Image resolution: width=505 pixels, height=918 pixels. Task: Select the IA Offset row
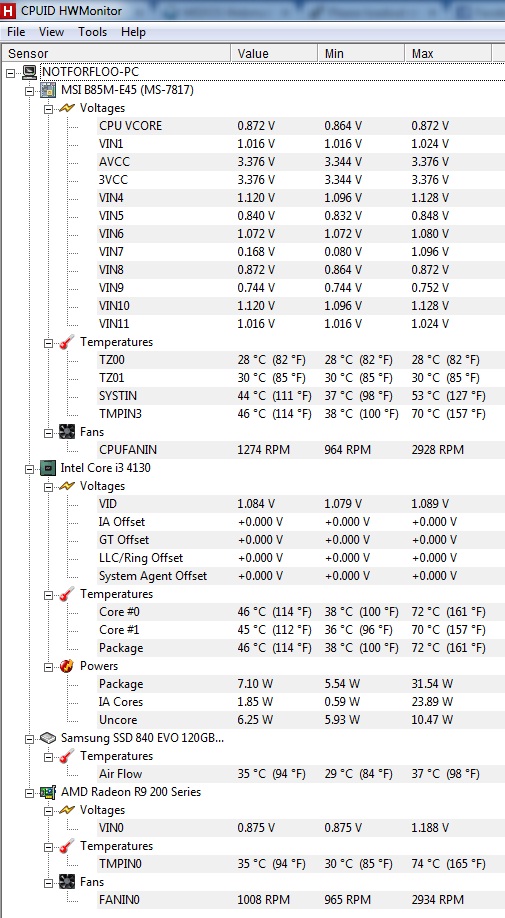click(301, 522)
